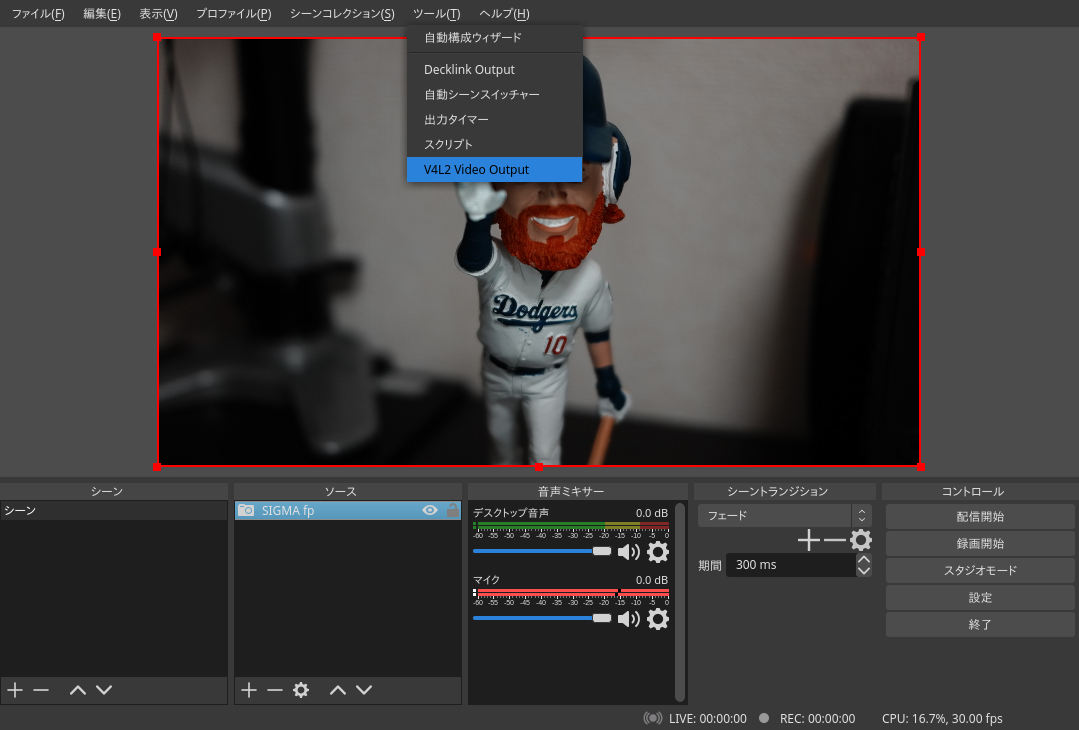1079x730 pixels.
Task: Close the ツール(T) menu
Action: coord(436,14)
